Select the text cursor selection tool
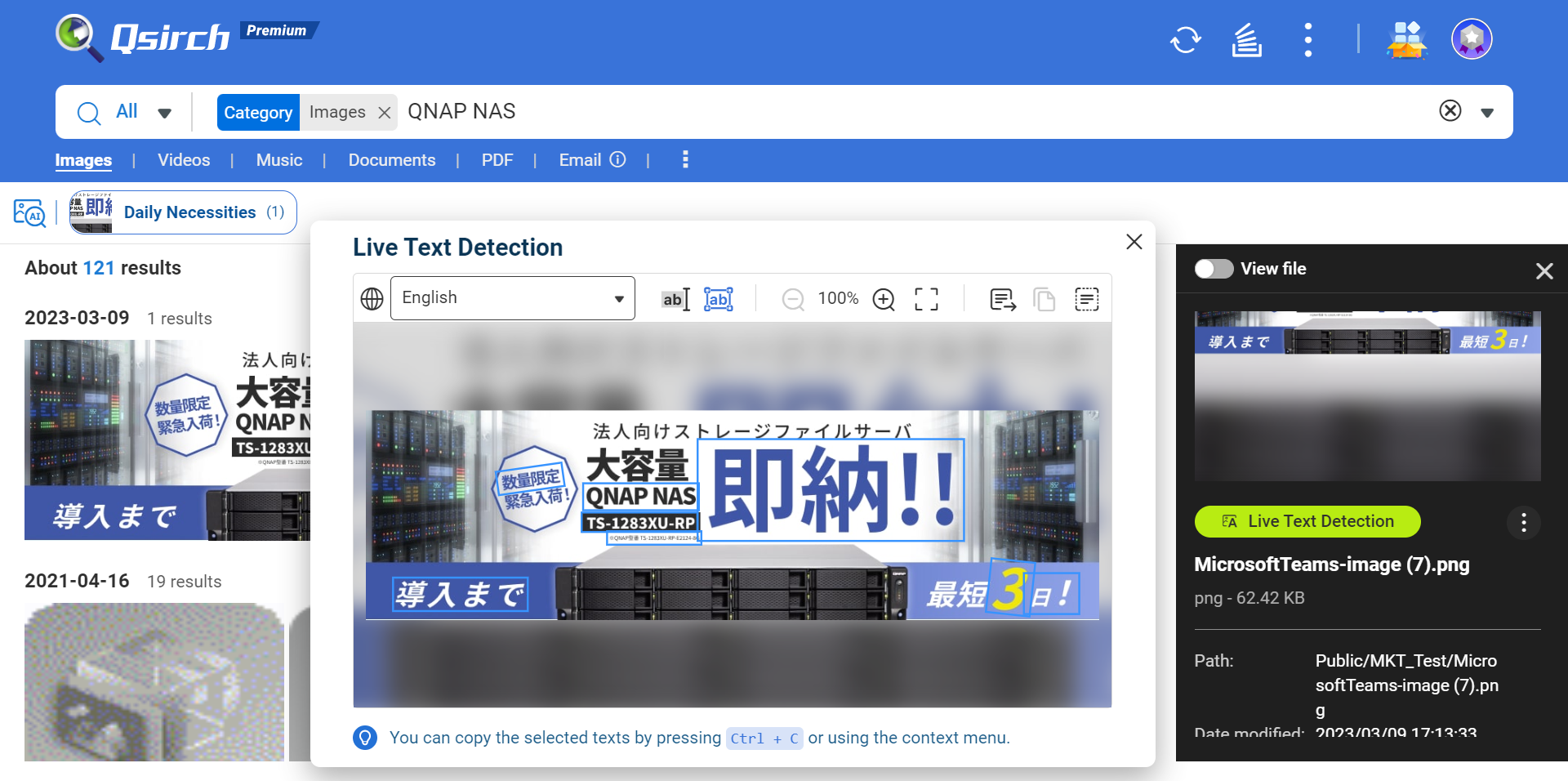Image resolution: width=1568 pixels, height=781 pixels. point(675,299)
